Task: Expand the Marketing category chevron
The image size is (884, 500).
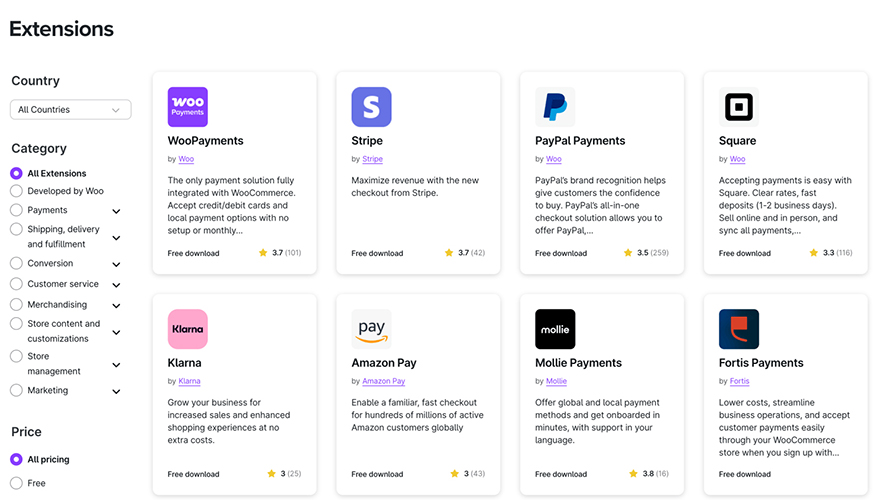Action: pyautogui.click(x=116, y=391)
